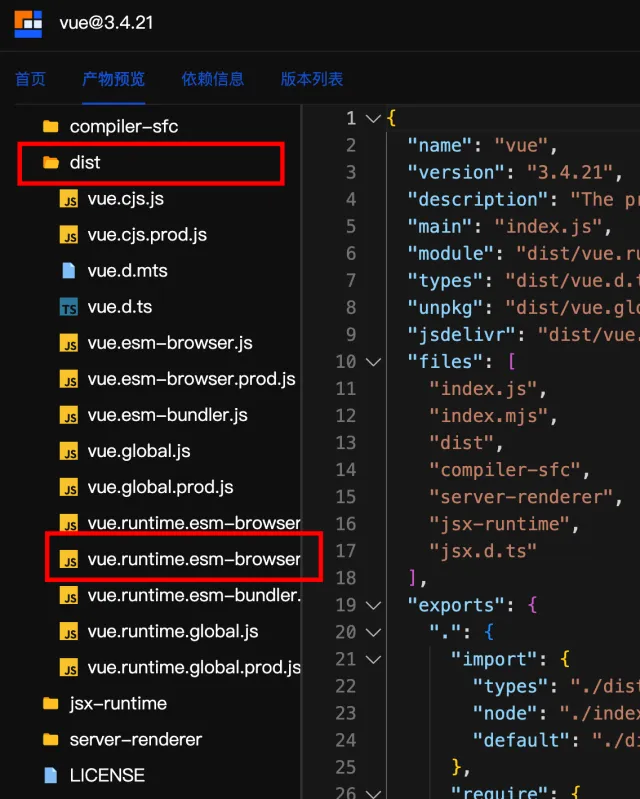Collapse code fold at line 1
Screen dimensions: 640x799
pyautogui.click(x=374, y=119)
